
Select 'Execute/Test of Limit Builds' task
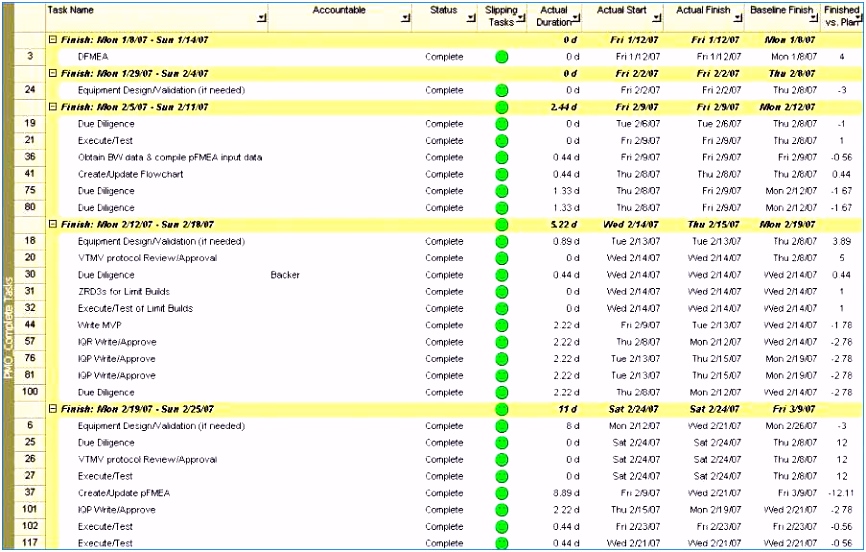(135, 308)
